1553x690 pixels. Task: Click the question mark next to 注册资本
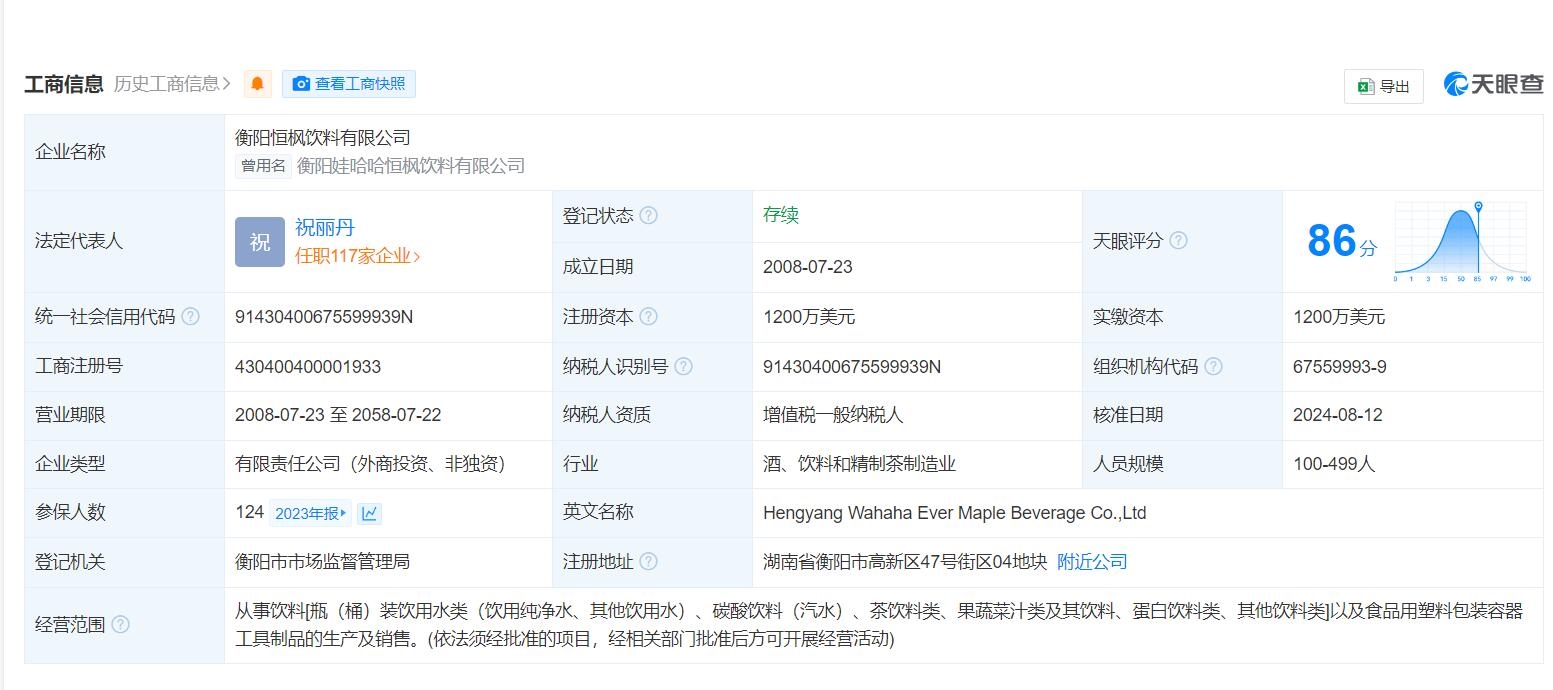point(649,317)
